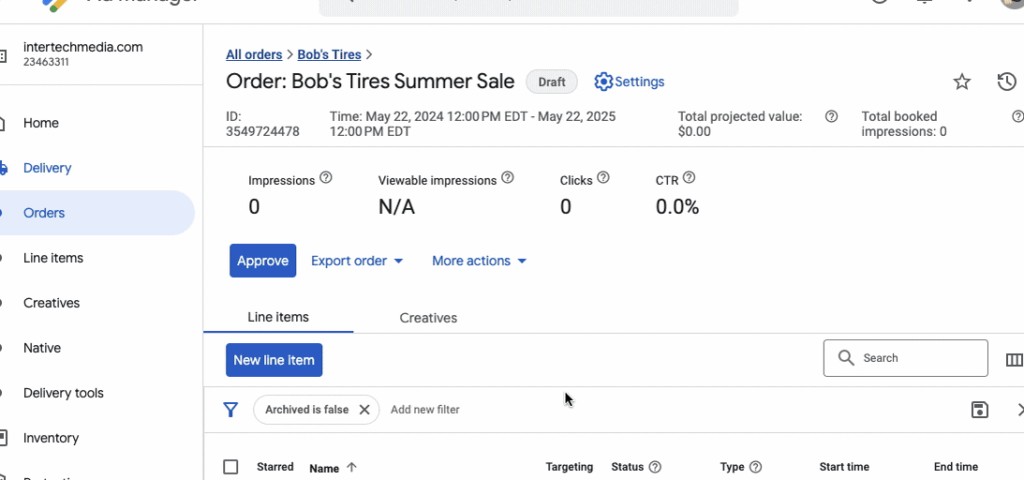Image resolution: width=1024 pixels, height=480 pixels.
Task: Open Orders in the sidebar
Action: (x=44, y=213)
